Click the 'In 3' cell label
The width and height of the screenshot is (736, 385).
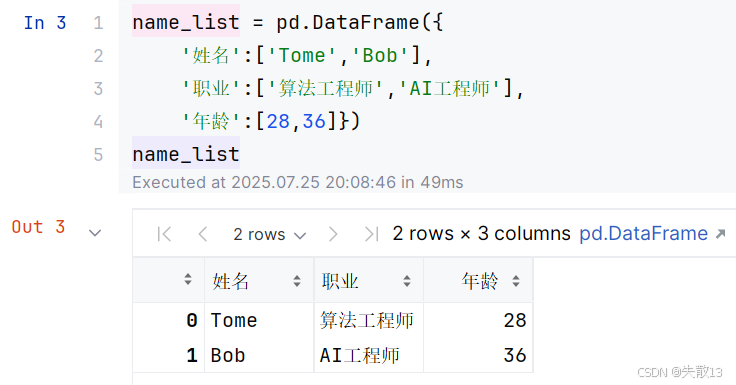(x=45, y=23)
